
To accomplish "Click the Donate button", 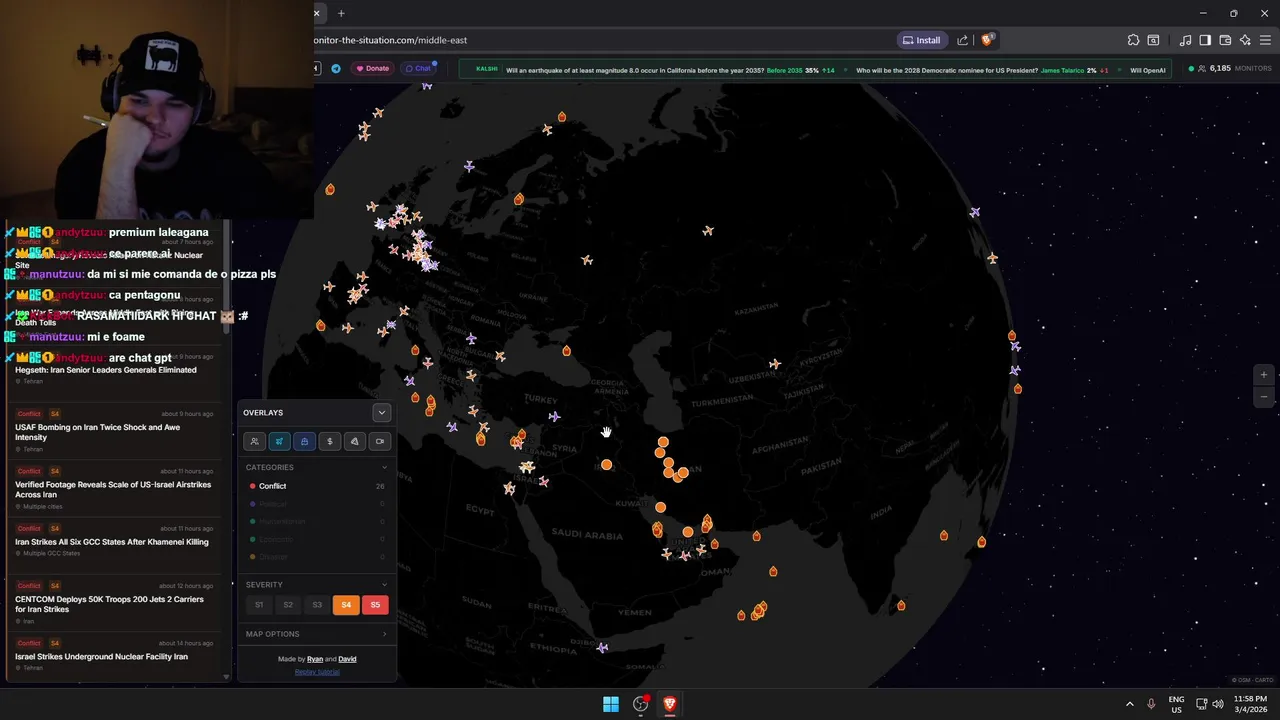I will tap(372, 68).
